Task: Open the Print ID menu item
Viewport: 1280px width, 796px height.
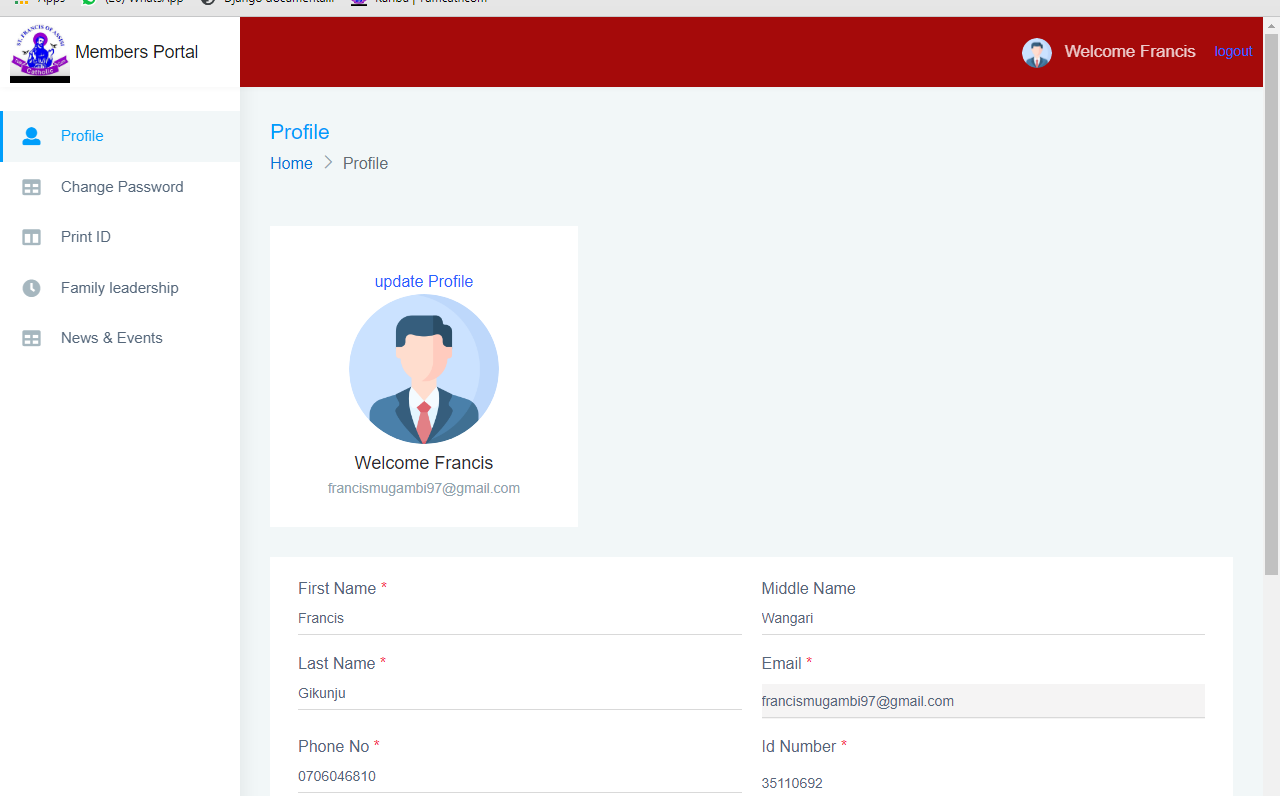Action: pos(86,237)
